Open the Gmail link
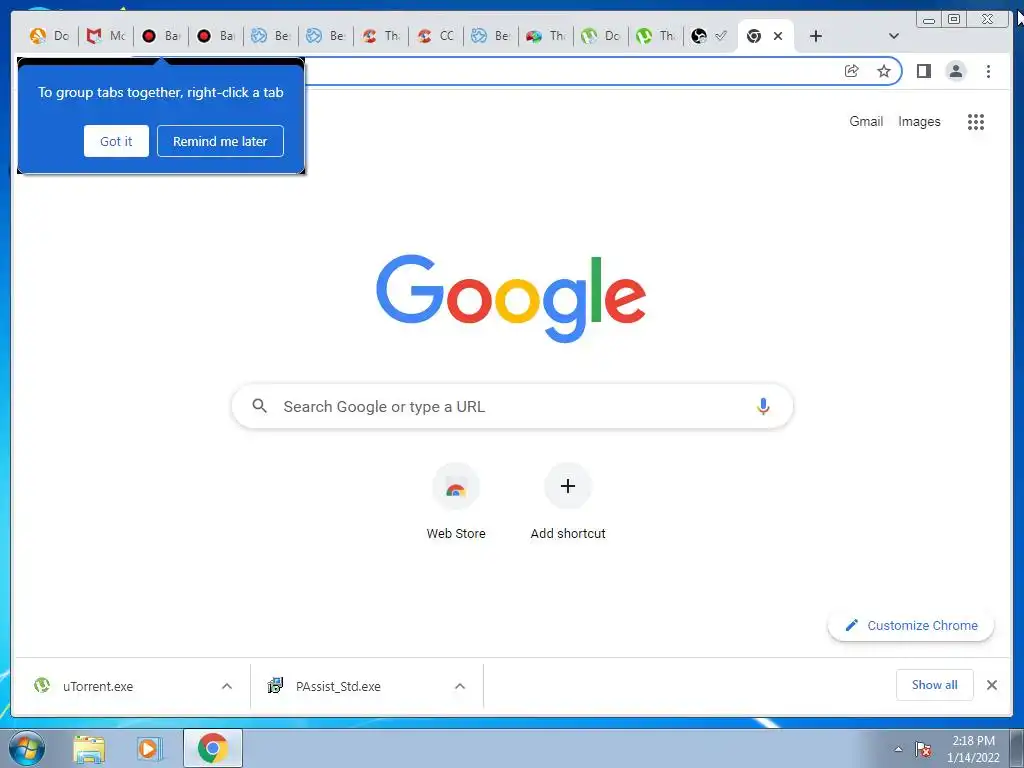The height and width of the screenshot is (768, 1024). point(866,121)
